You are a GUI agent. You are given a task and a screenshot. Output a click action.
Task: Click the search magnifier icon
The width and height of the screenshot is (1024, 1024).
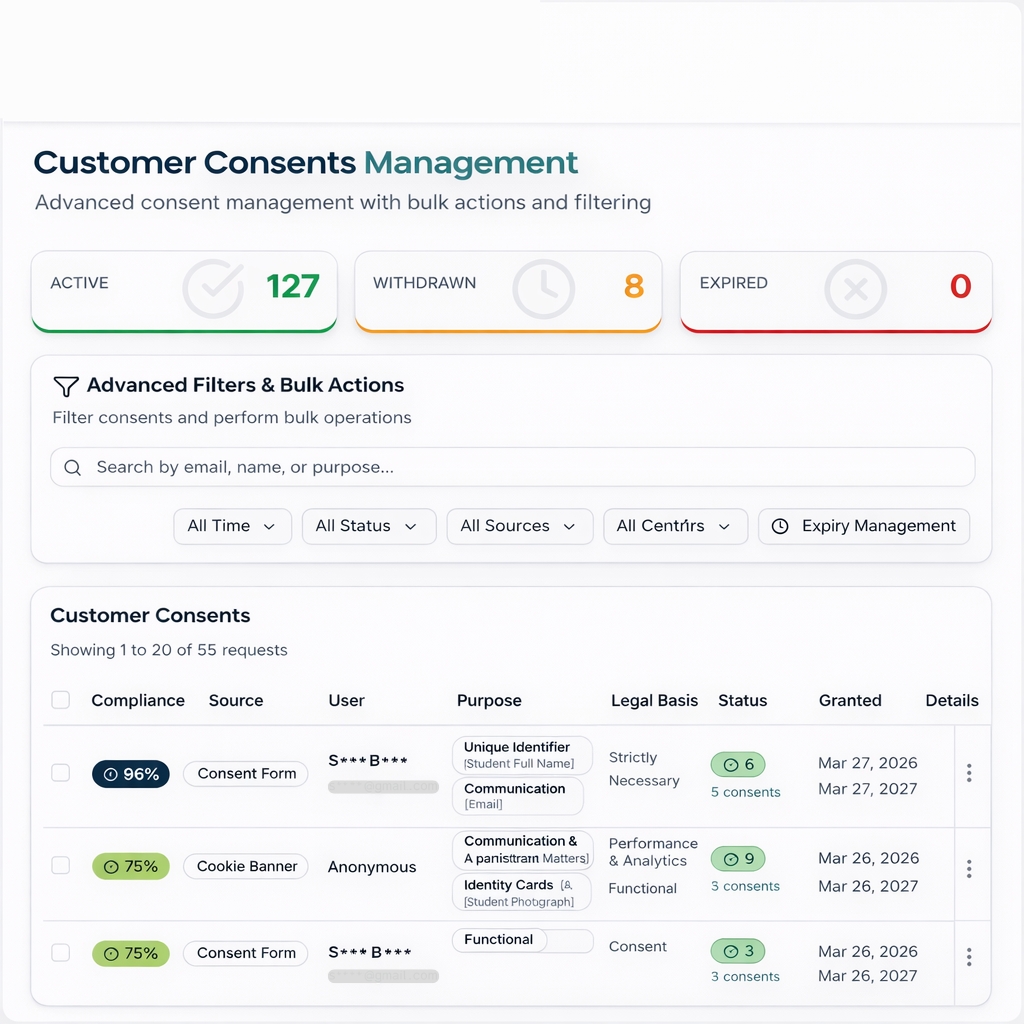coord(72,467)
